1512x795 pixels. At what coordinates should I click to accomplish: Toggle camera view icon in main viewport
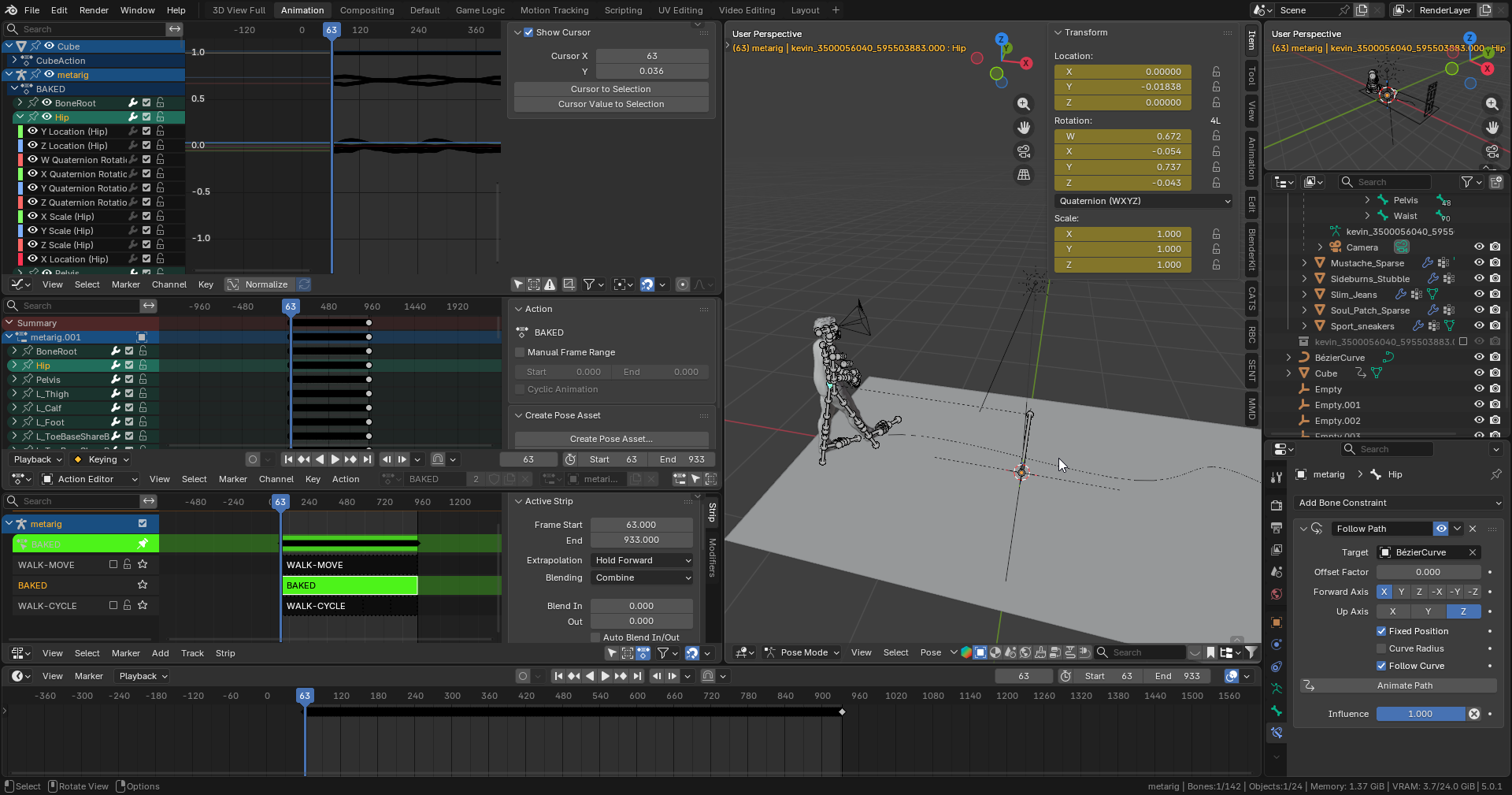pyautogui.click(x=1023, y=151)
